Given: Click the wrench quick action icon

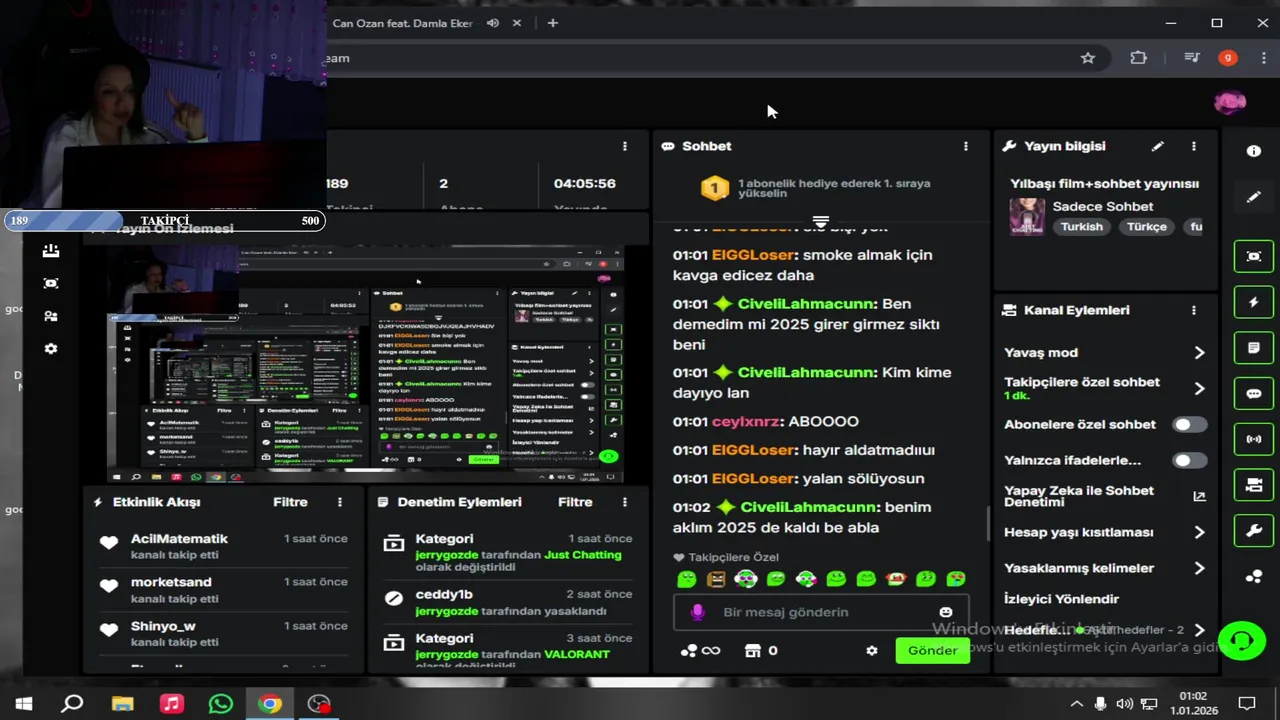Looking at the screenshot, I should (x=1254, y=531).
